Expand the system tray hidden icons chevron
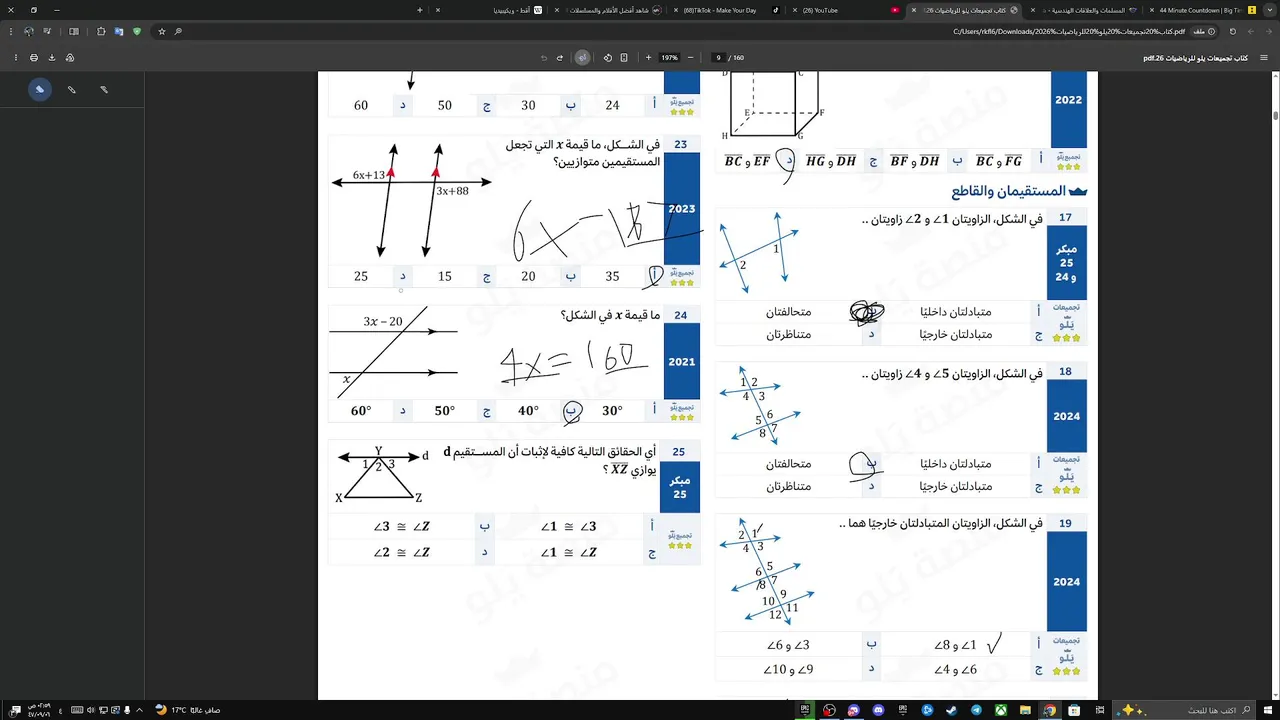1280x720 pixels. click(x=138, y=710)
